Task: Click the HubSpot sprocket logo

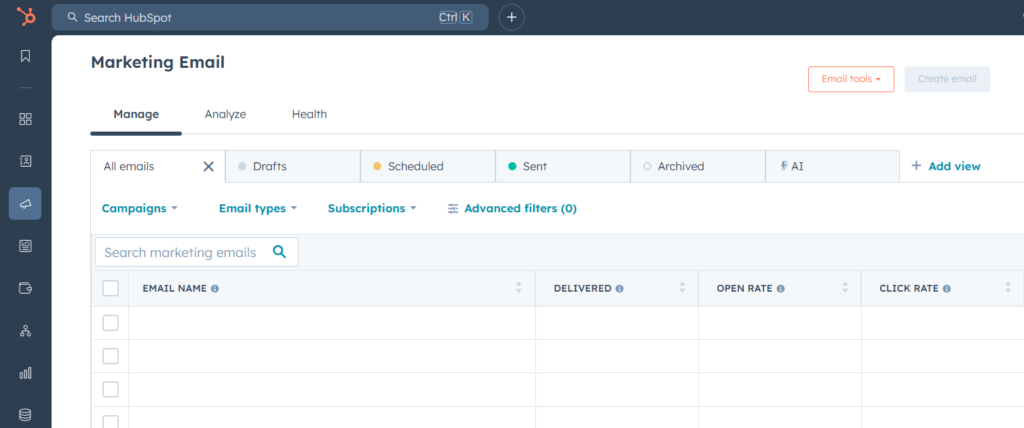Action: pos(25,17)
